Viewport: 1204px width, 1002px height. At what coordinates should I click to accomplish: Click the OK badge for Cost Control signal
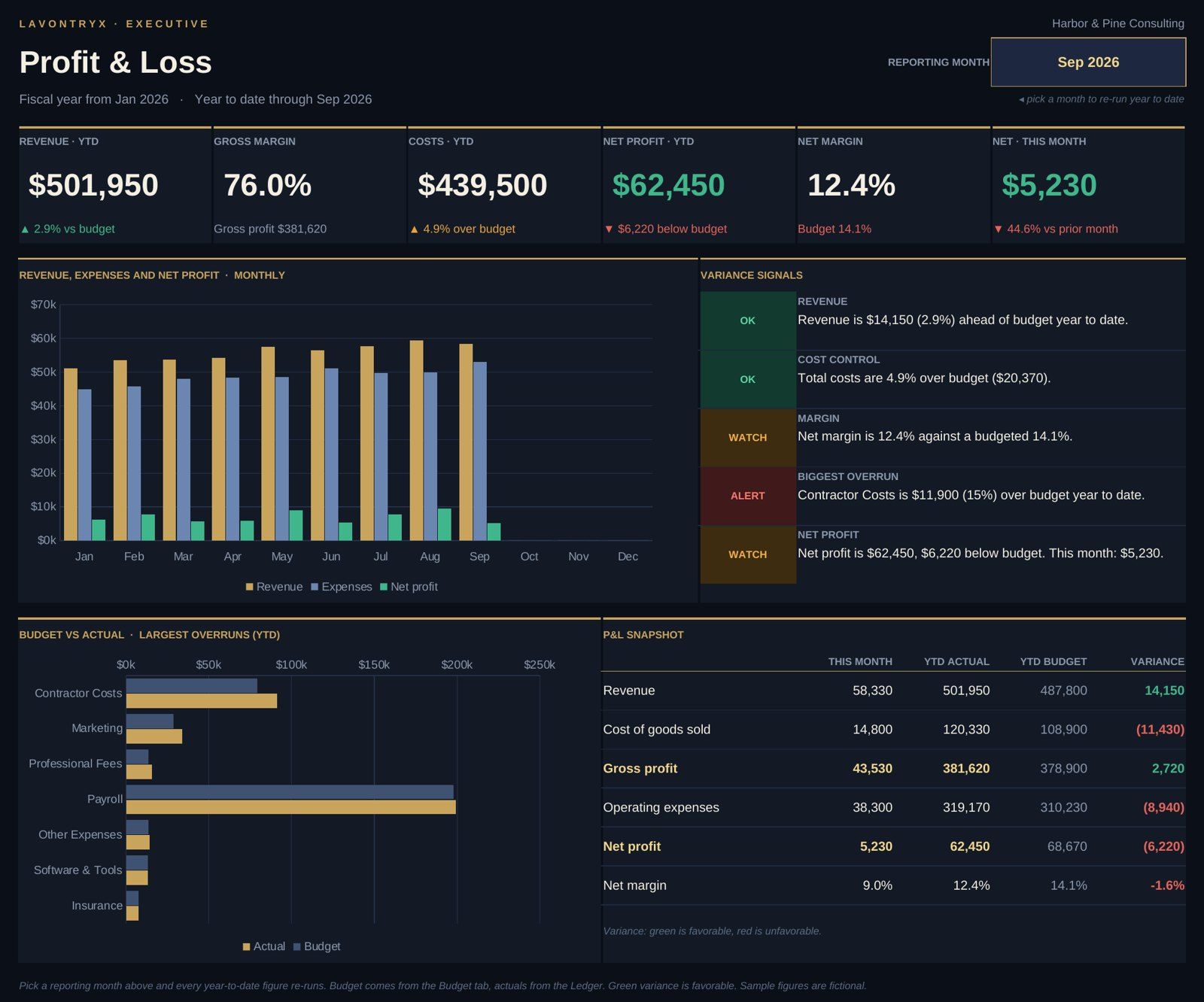[748, 379]
